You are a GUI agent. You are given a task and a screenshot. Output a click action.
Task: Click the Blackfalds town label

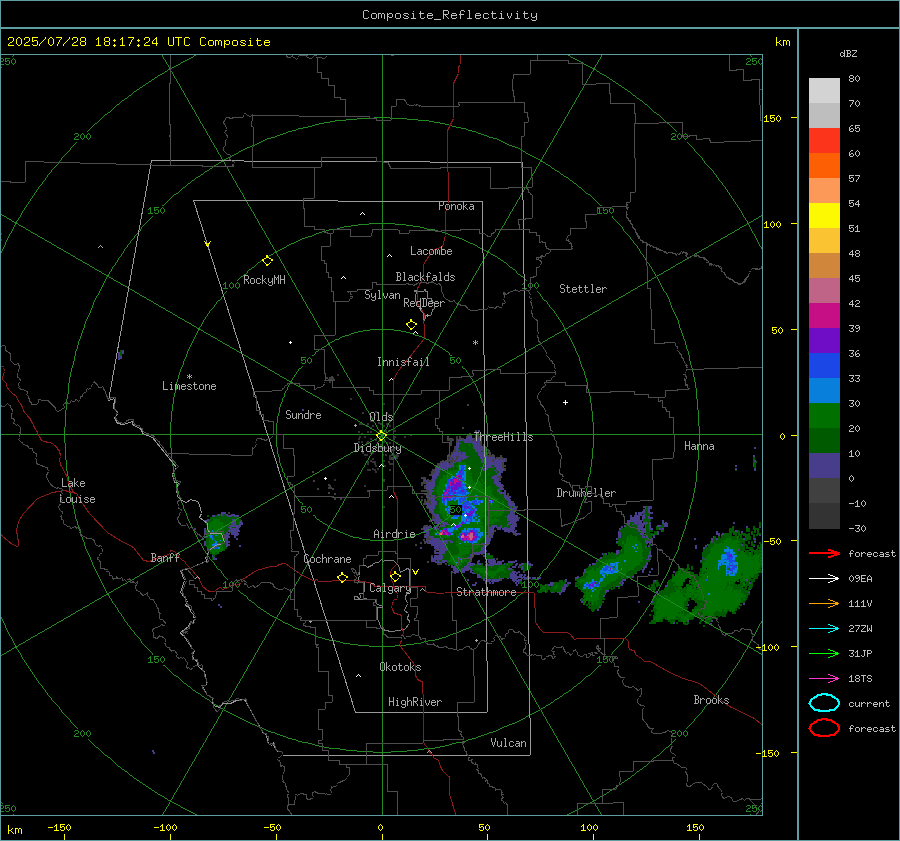425,277
